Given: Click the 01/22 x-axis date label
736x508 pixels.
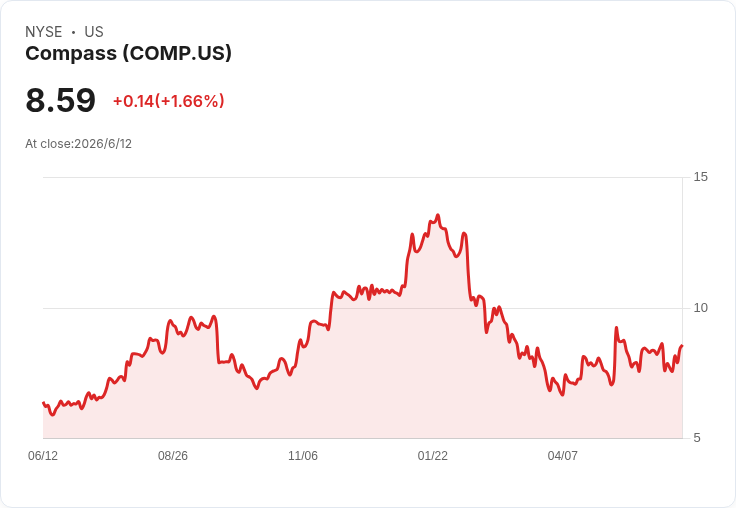Looking at the screenshot, I should [x=433, y=456].
